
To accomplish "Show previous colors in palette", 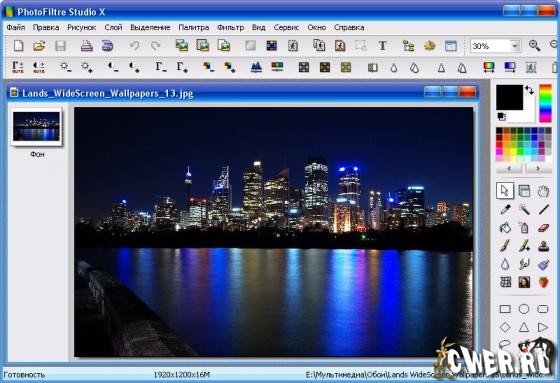I will 509,168.
